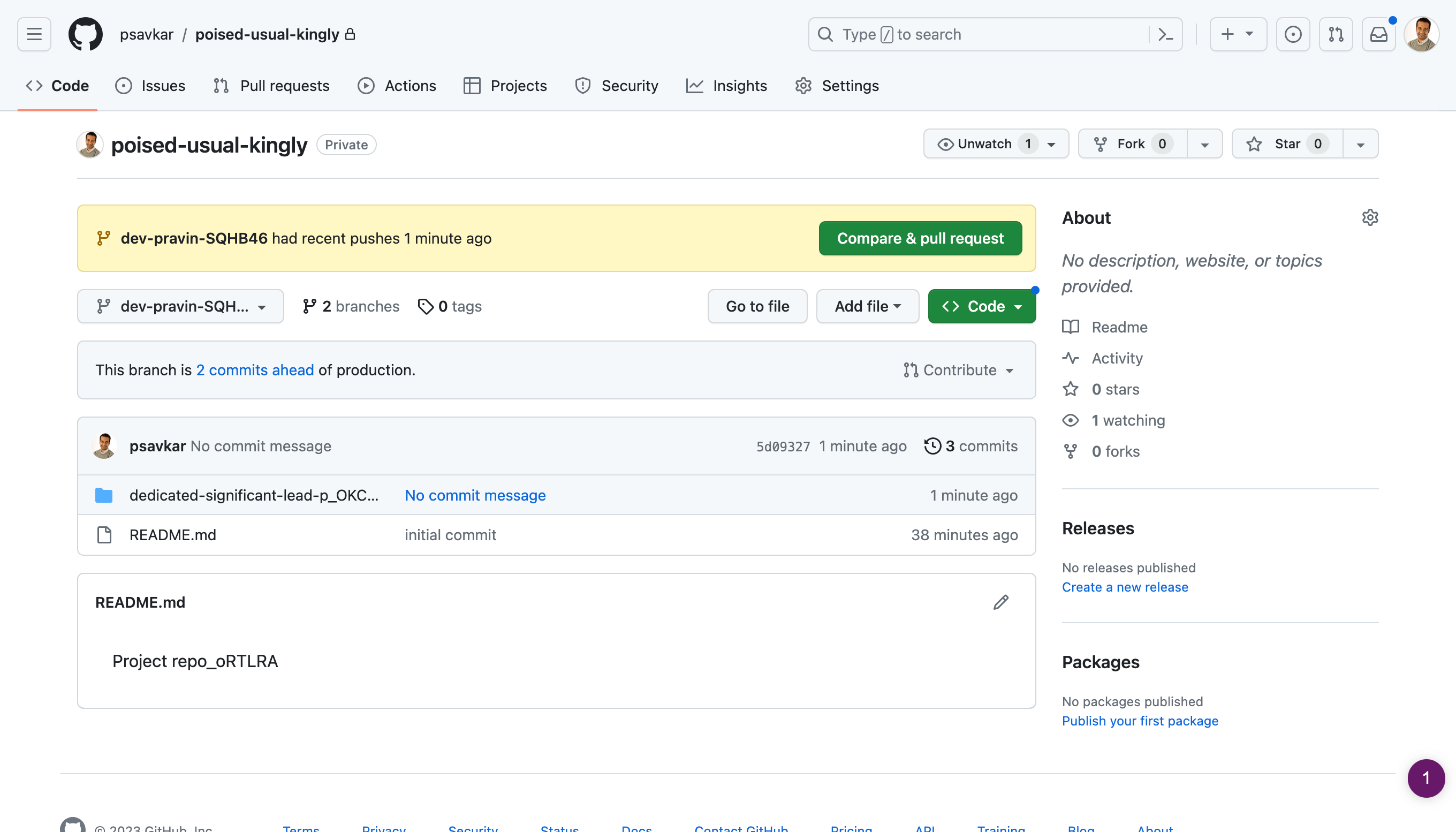Open the hamburger navigation menu
Viewport: 1456px width, 832px height.
pos(33,34)
